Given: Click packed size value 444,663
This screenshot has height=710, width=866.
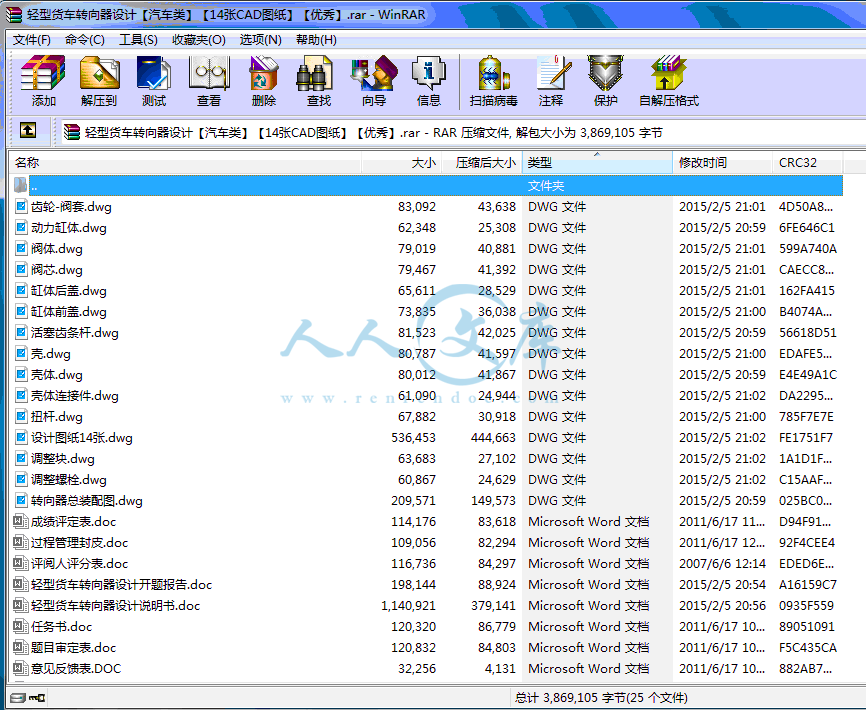Looking at the screenshot, I should point(493,438).
